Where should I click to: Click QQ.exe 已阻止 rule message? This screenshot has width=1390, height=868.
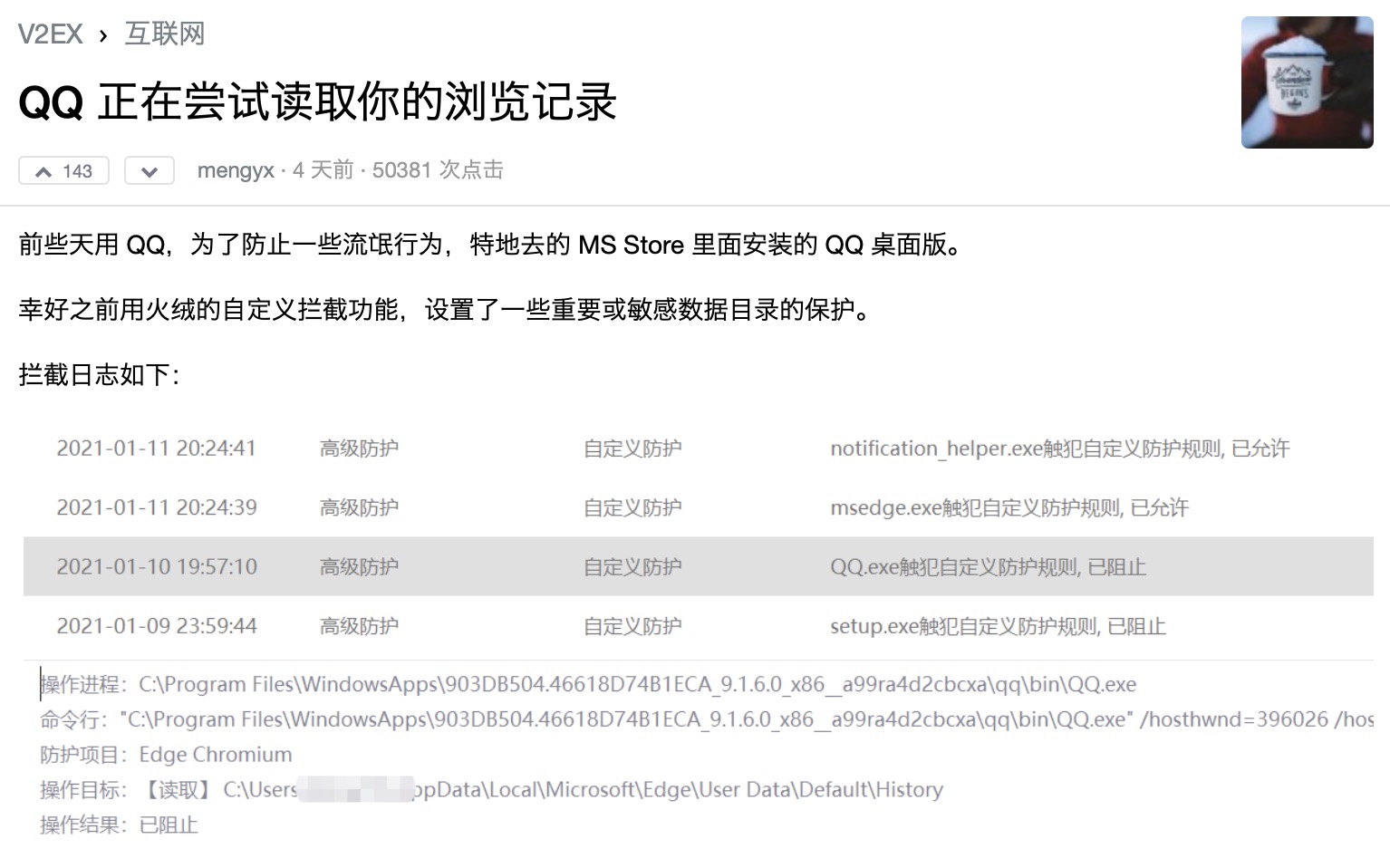pos(989,567)
